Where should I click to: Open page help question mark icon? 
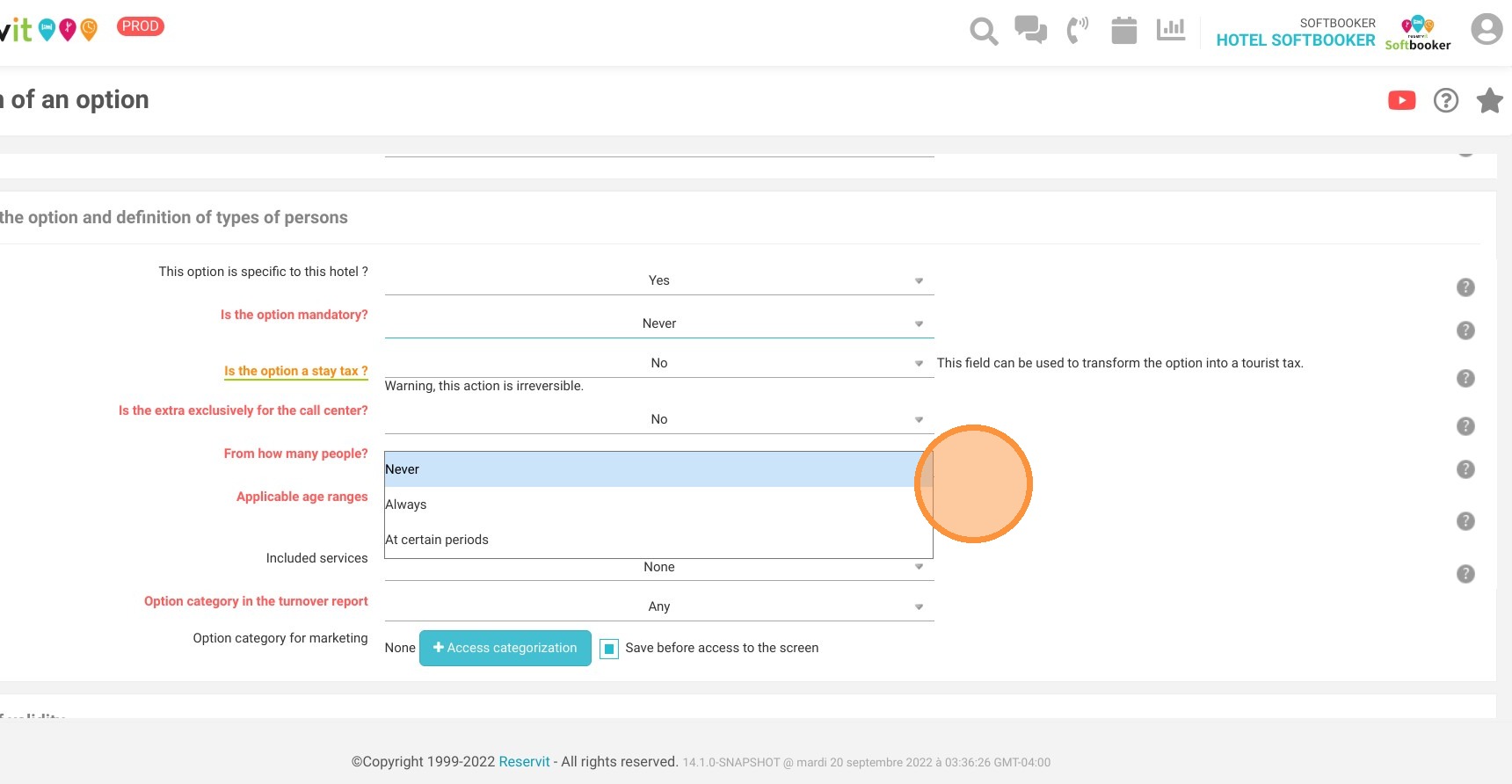[1446, 100]
